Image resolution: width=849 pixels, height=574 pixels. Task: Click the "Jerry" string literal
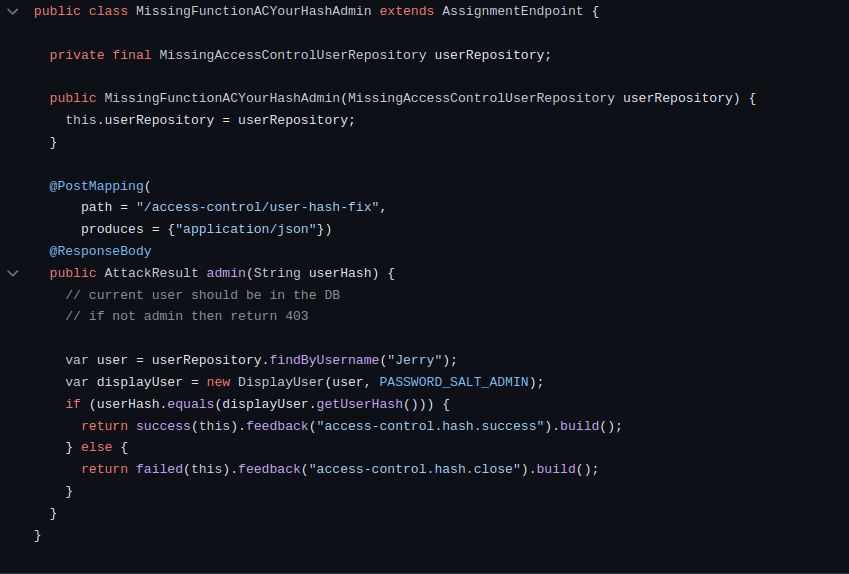point(414,360)
